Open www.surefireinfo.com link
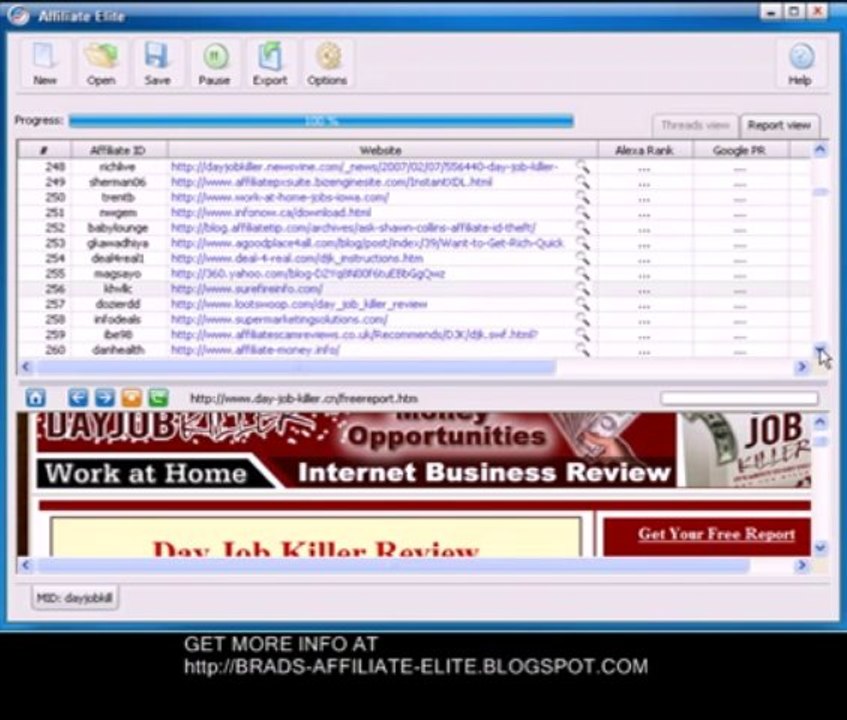 pyautogui.click(x=247, y=289)
